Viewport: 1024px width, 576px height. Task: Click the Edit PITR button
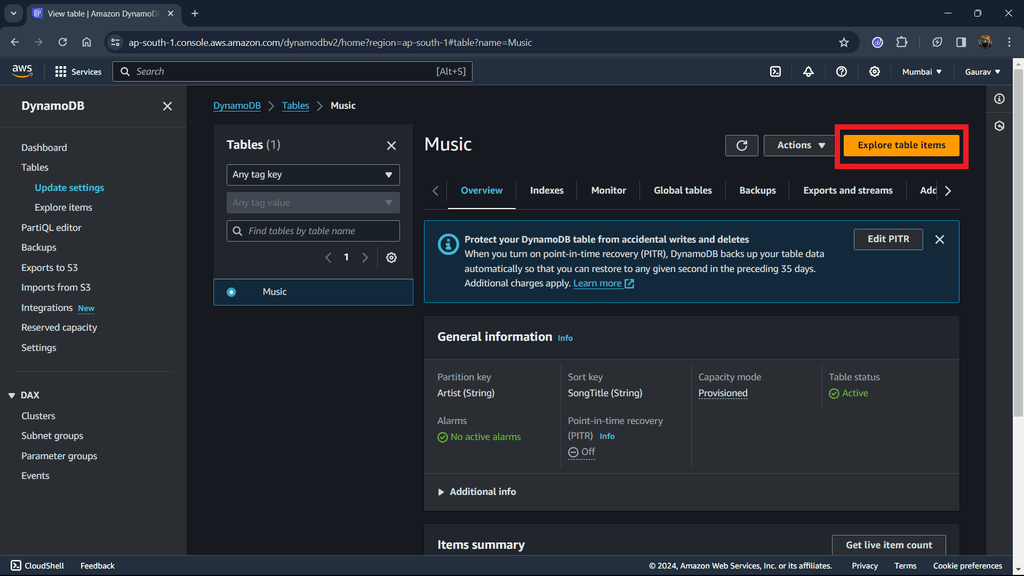[x=888, y=240]
